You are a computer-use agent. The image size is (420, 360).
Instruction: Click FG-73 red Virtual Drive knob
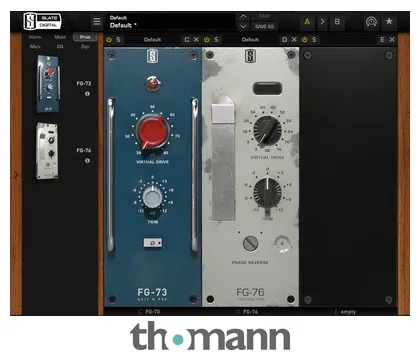click(152, 132)
